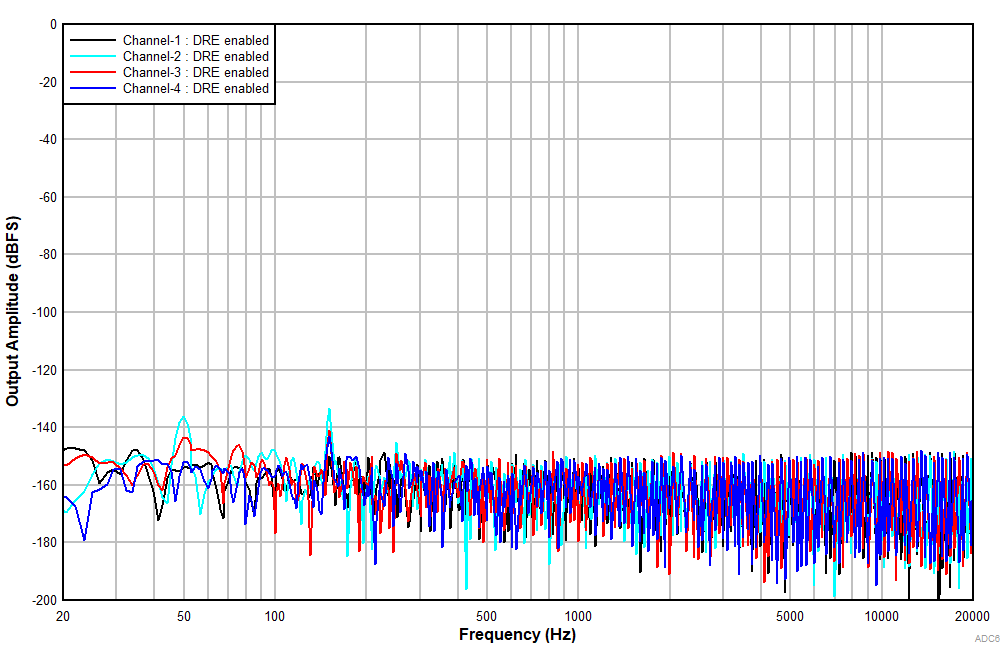Select the Channel-2 cyan legend line sample
The image size is (1008, 652).
[x=95, y=57]
